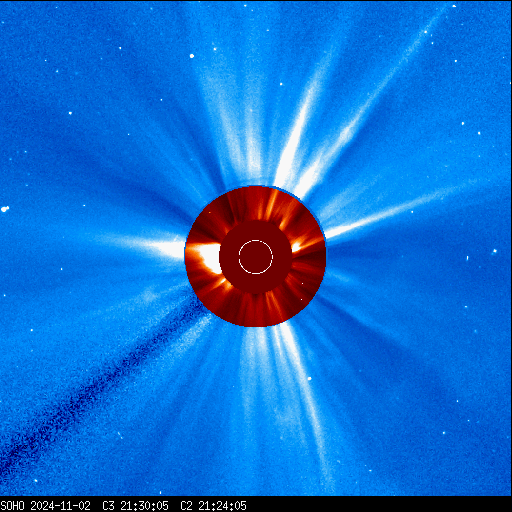The height and width of the screenshot is (512, 512).
Task: Click the SOHO label in bottom bar
Action: pyautogui.click(x=12, y=506)
